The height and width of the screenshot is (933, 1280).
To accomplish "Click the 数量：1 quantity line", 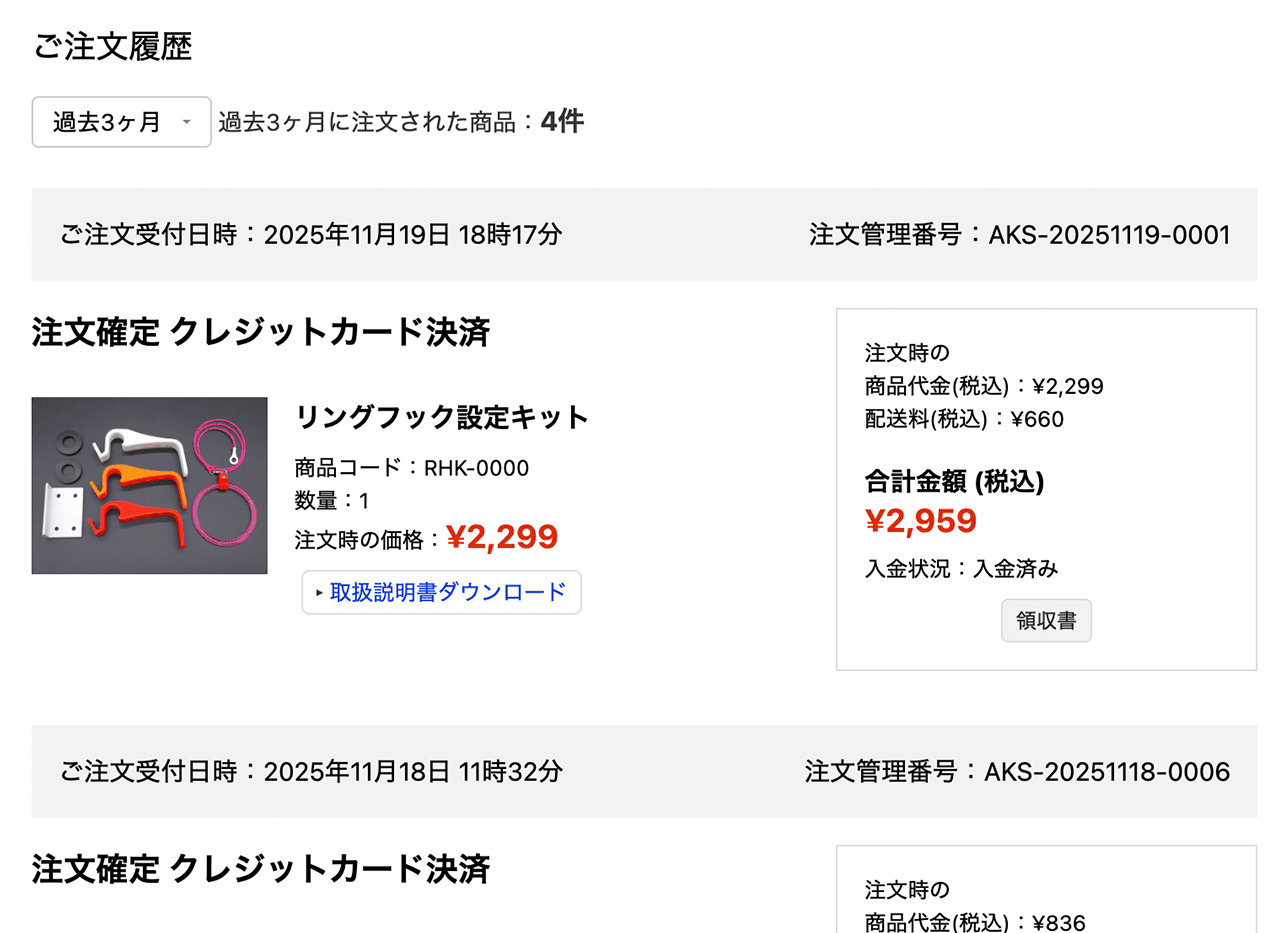I will (332, 501).
